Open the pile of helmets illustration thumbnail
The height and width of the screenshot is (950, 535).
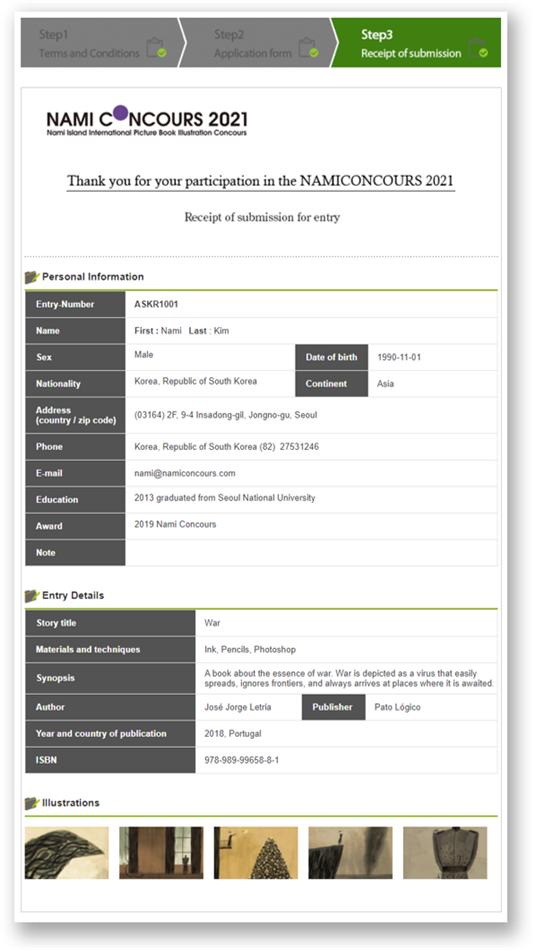pyautogui.click(x=256, y=852)
